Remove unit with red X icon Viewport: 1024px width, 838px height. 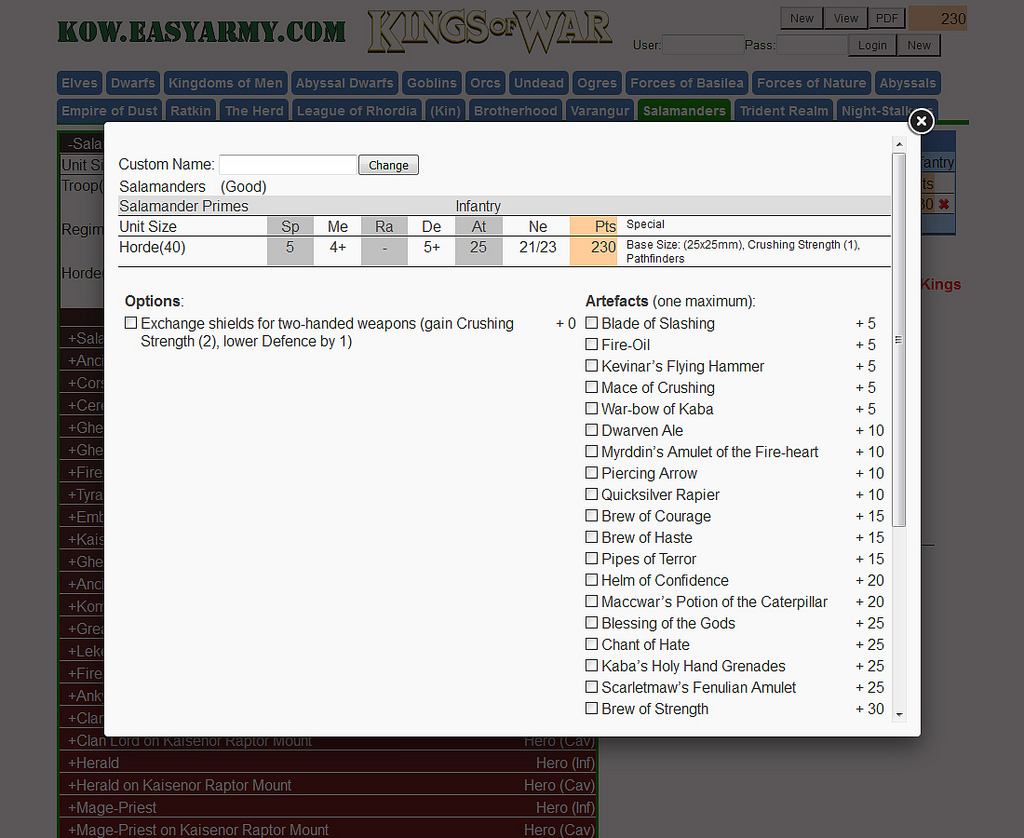click(942, 204)
